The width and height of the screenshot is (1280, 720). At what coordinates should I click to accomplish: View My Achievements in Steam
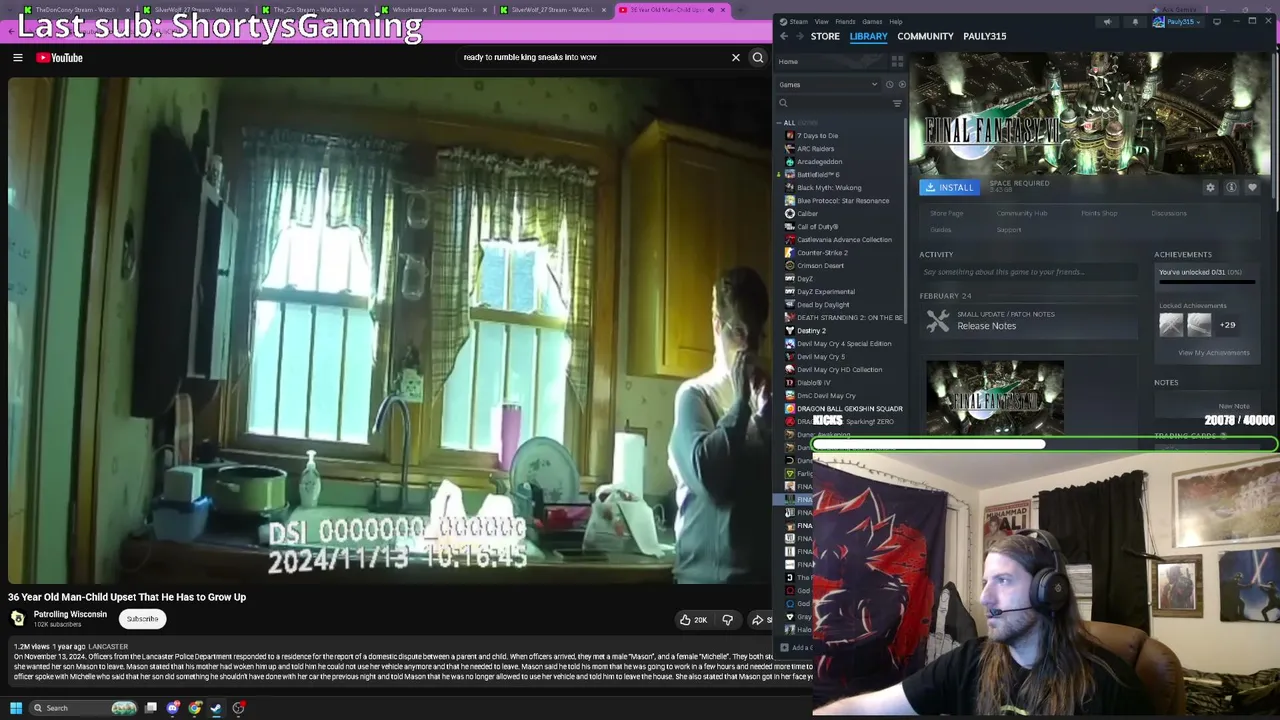[1213, 353]
